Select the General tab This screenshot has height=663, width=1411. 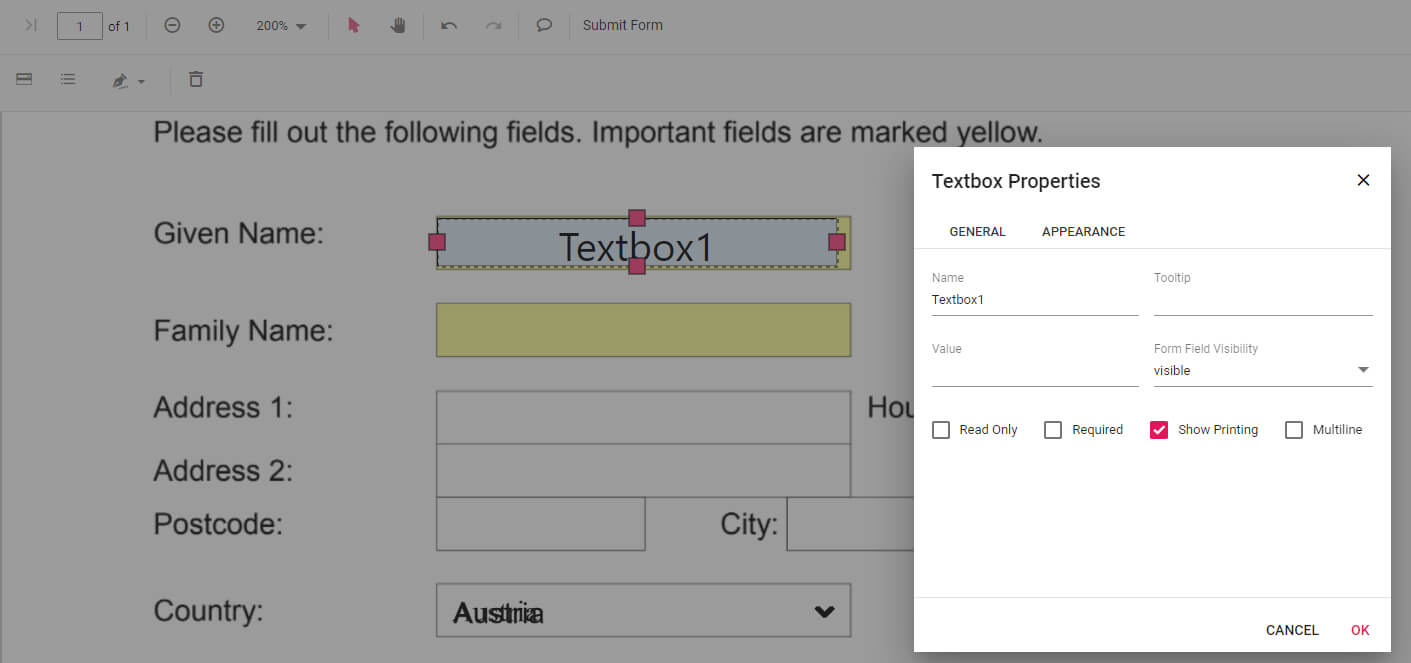977,231
